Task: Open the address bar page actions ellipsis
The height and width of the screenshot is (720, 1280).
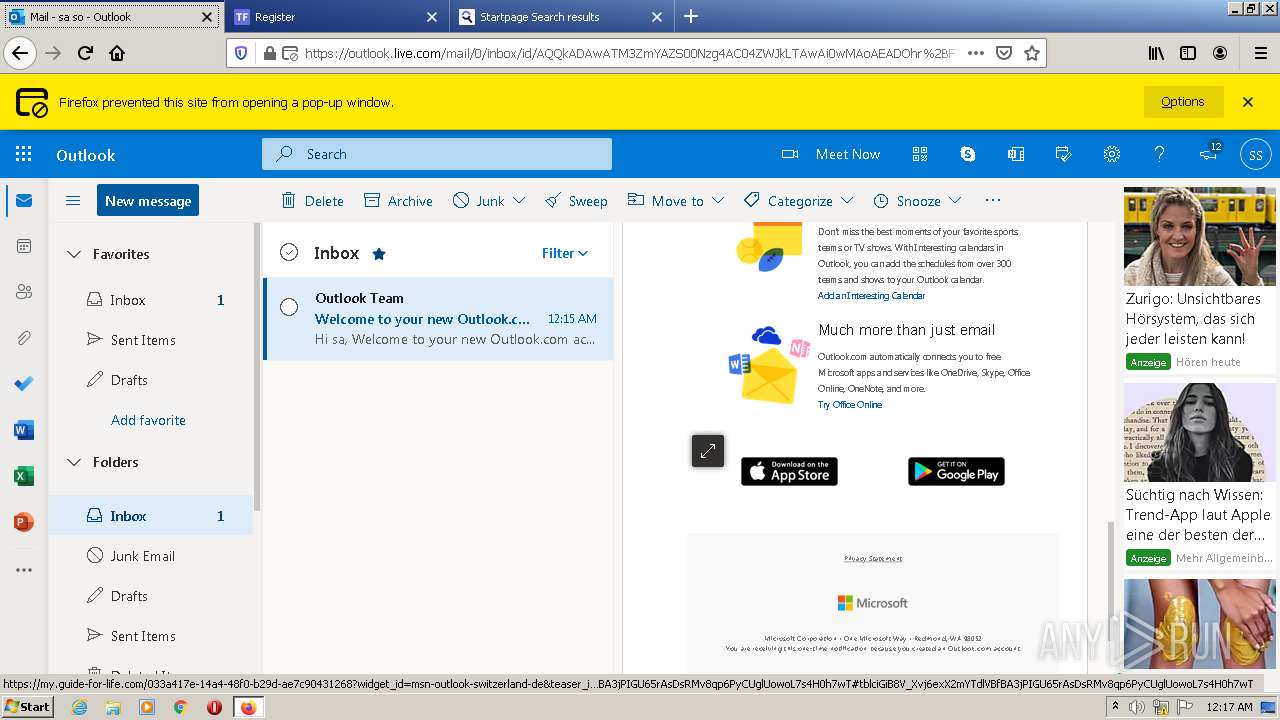Action: (x=976, y=53)
